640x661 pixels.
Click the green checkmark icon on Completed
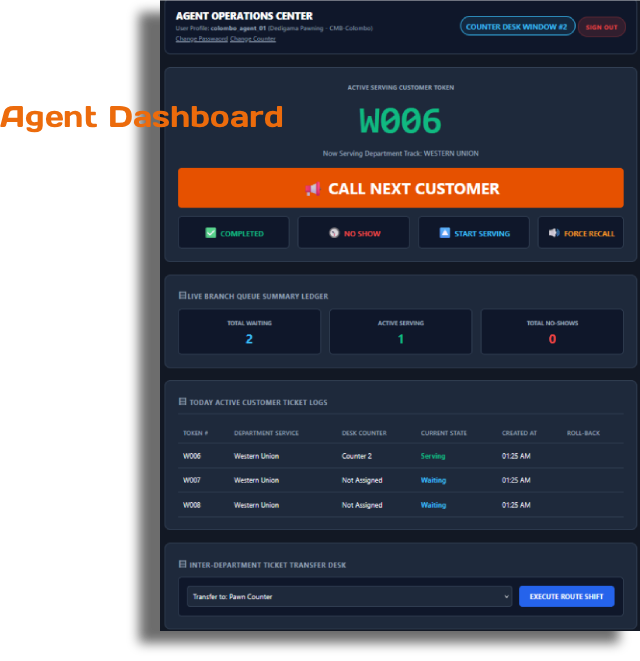click(210, 233)
